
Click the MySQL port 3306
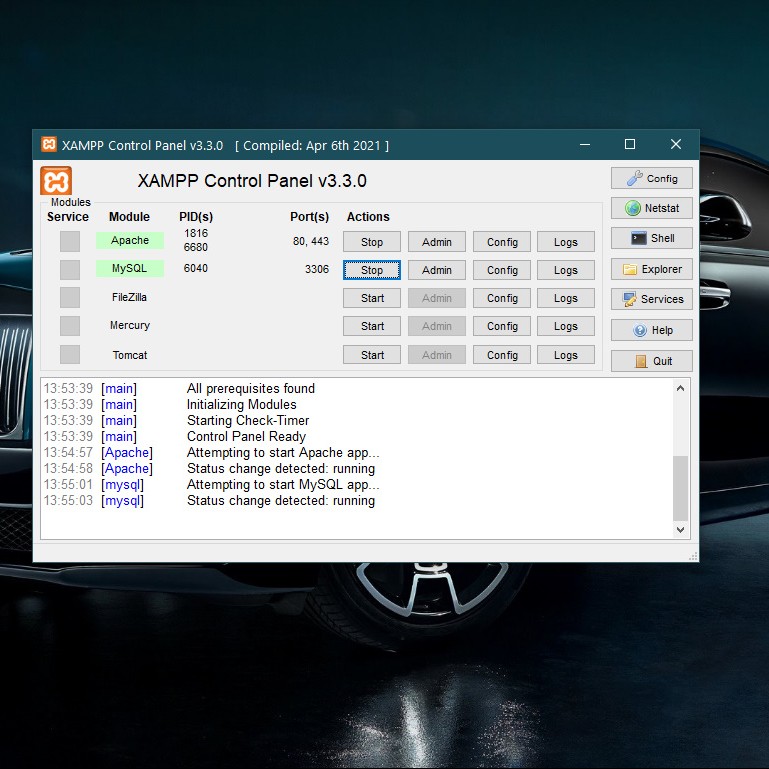click(x=317, y=269)
